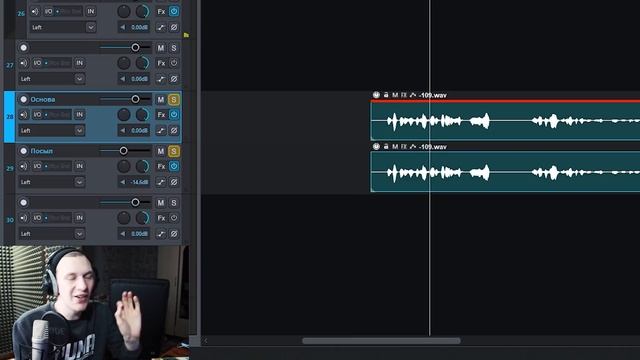
Task: Click the yellow folder icon by track 26
Action: point(187,35)
